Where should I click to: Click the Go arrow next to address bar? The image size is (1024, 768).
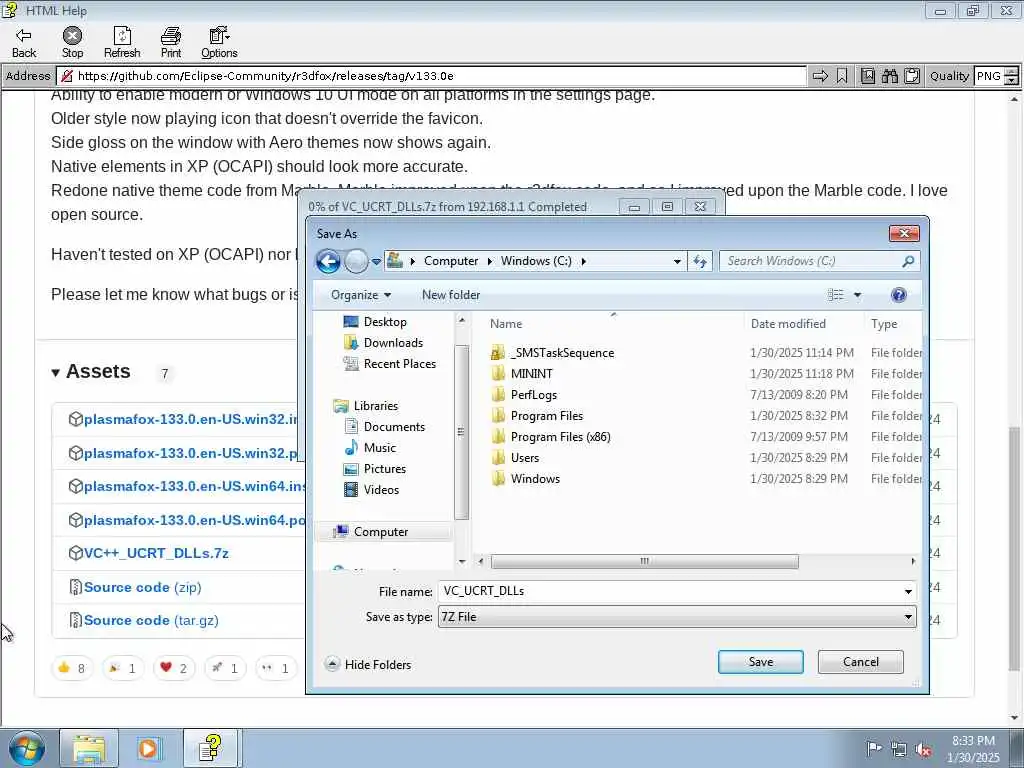(820, 76)
